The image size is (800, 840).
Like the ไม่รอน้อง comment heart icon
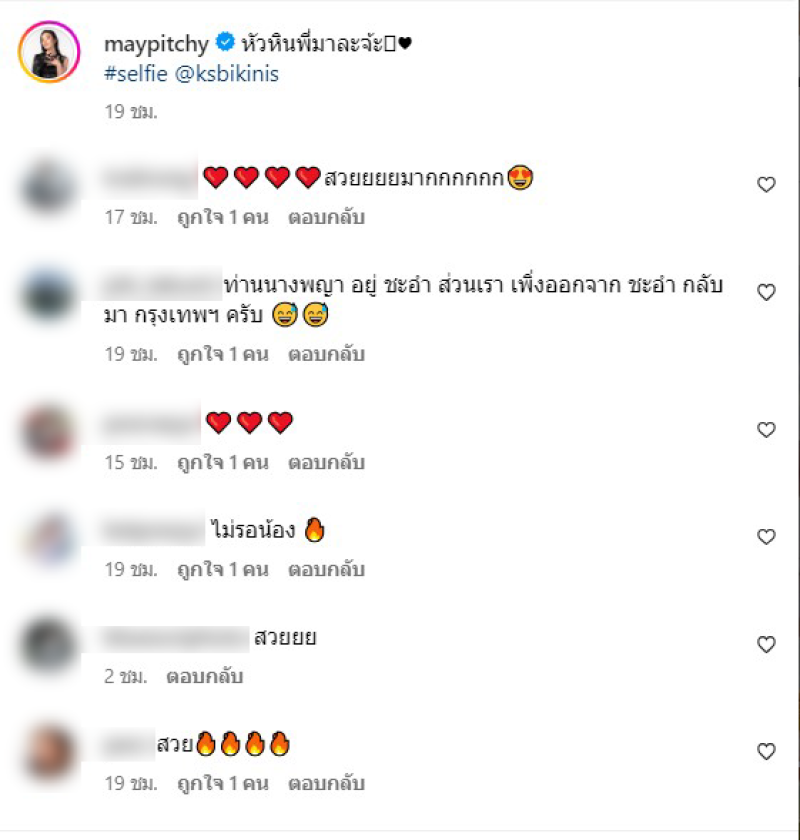tap(766, 537)
